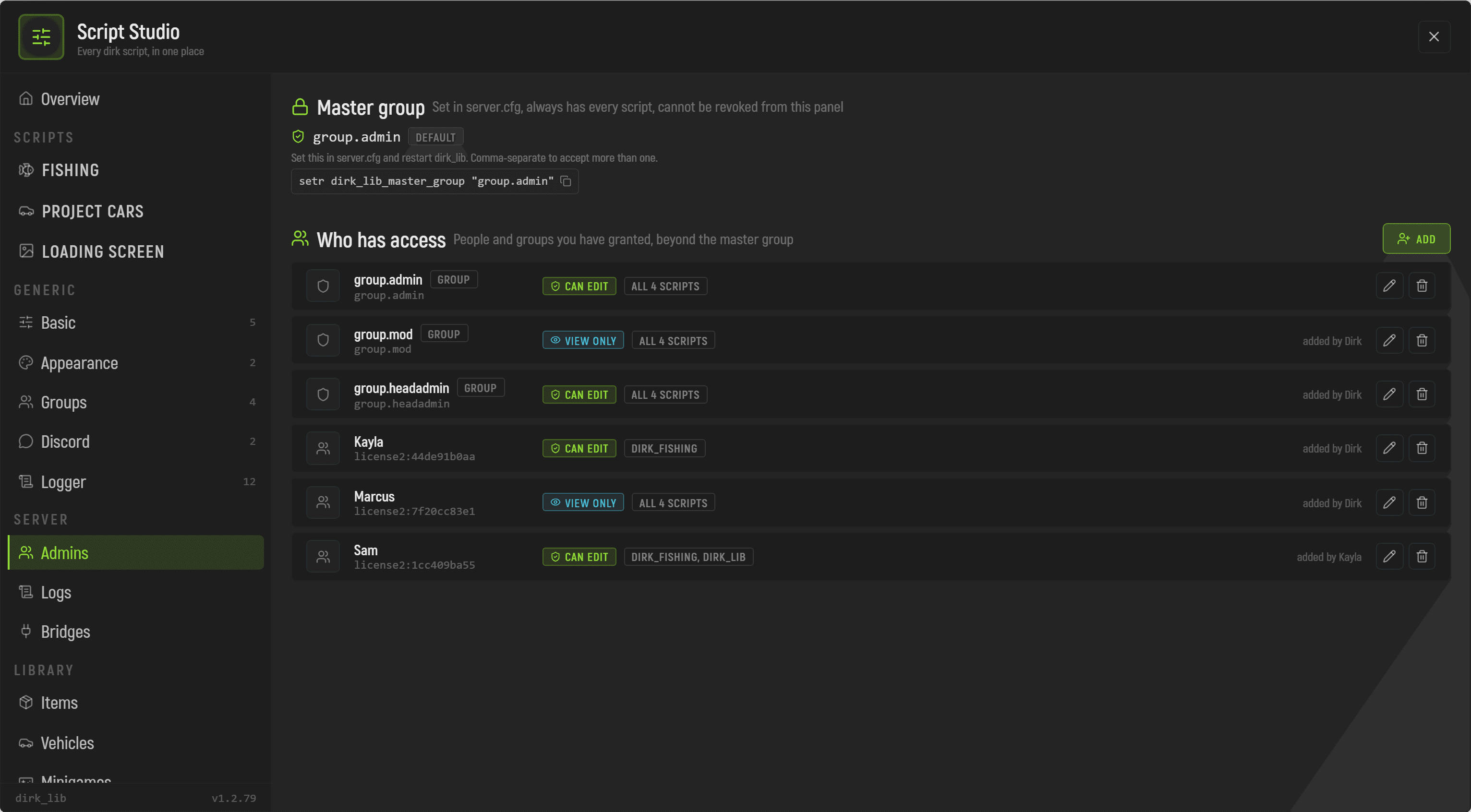
Task: Open the Groups section
Action: (x=135, y=402)
